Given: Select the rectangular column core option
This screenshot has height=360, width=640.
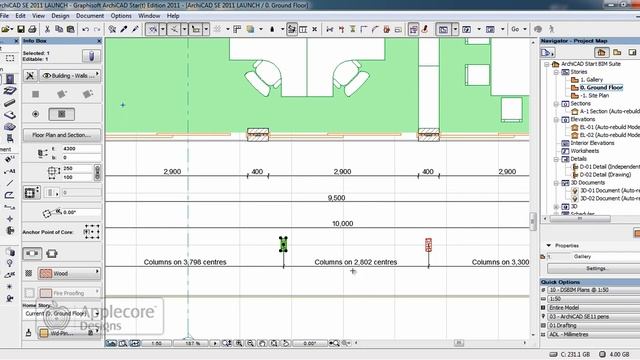Looking at the screenshot, I should pyautogui.click(x=62, y=114).
